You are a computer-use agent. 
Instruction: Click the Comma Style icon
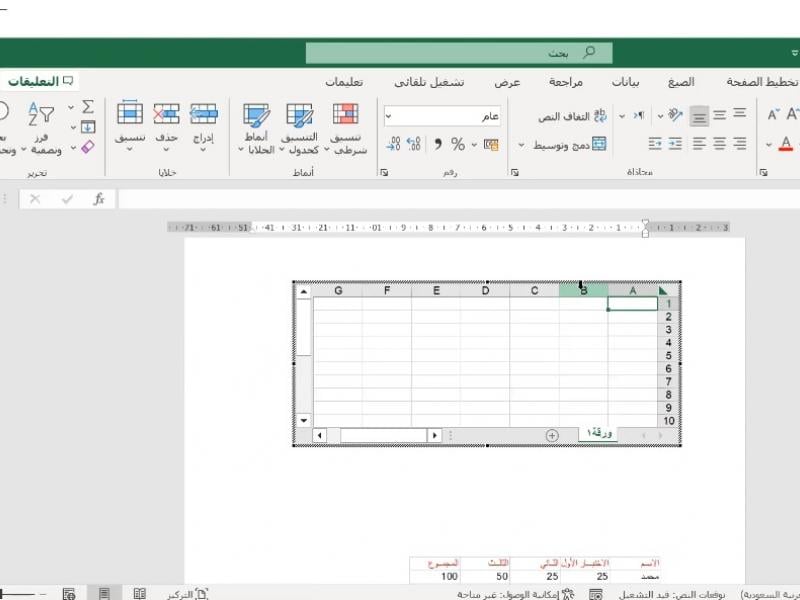(x=437, y=144)
